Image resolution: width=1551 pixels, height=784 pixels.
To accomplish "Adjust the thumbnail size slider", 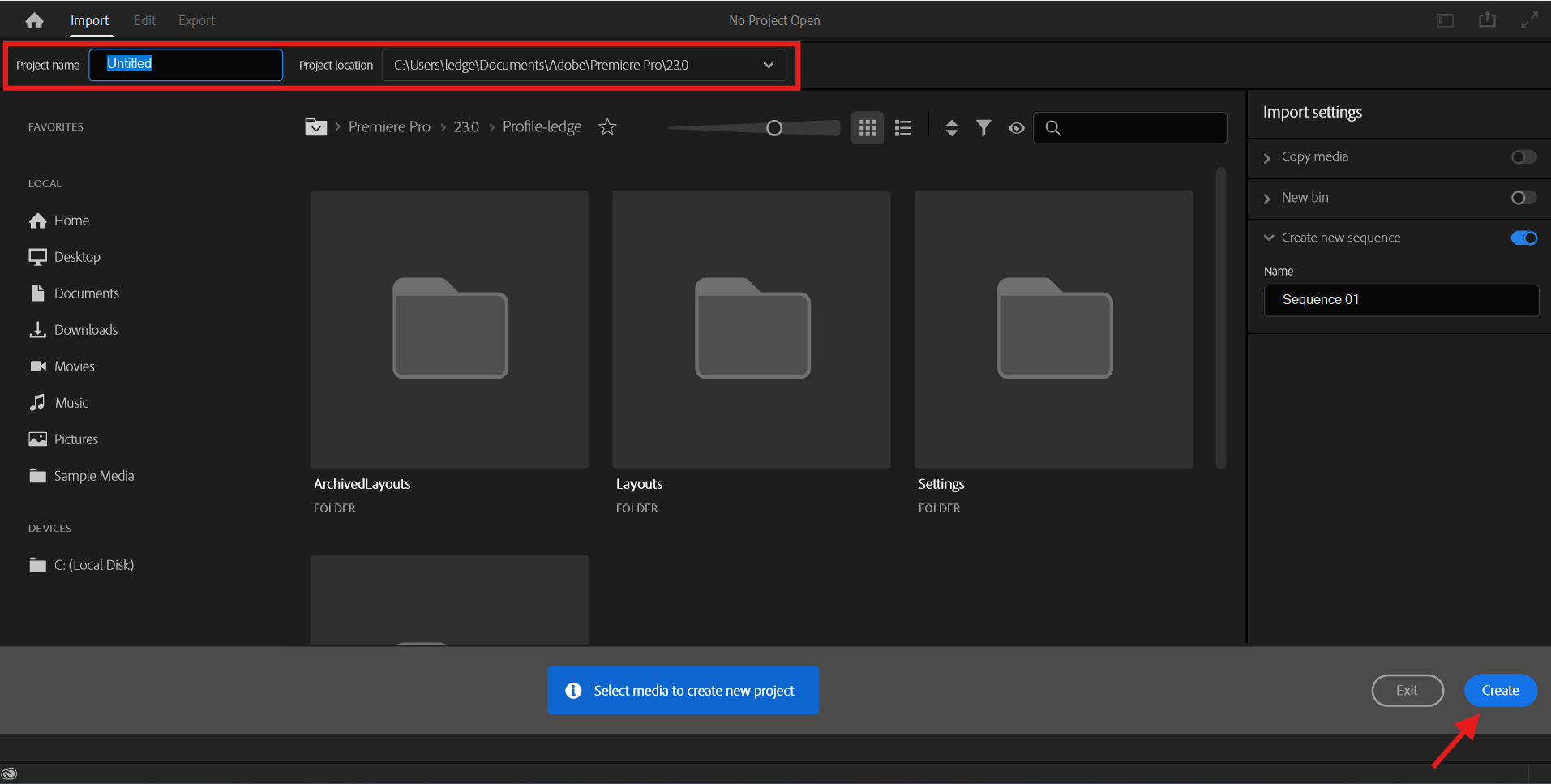I will [x=773, y=127].
